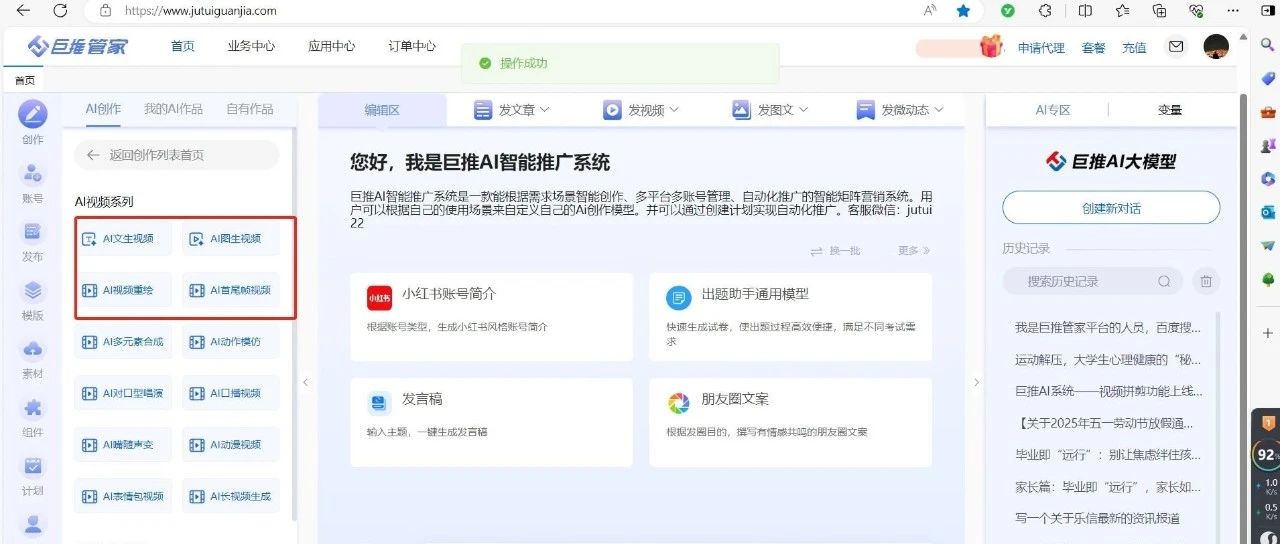The height and width of the screenshot is (544, 1280).
Task: Open the 创作 sidebar icon
Action: 33,114
